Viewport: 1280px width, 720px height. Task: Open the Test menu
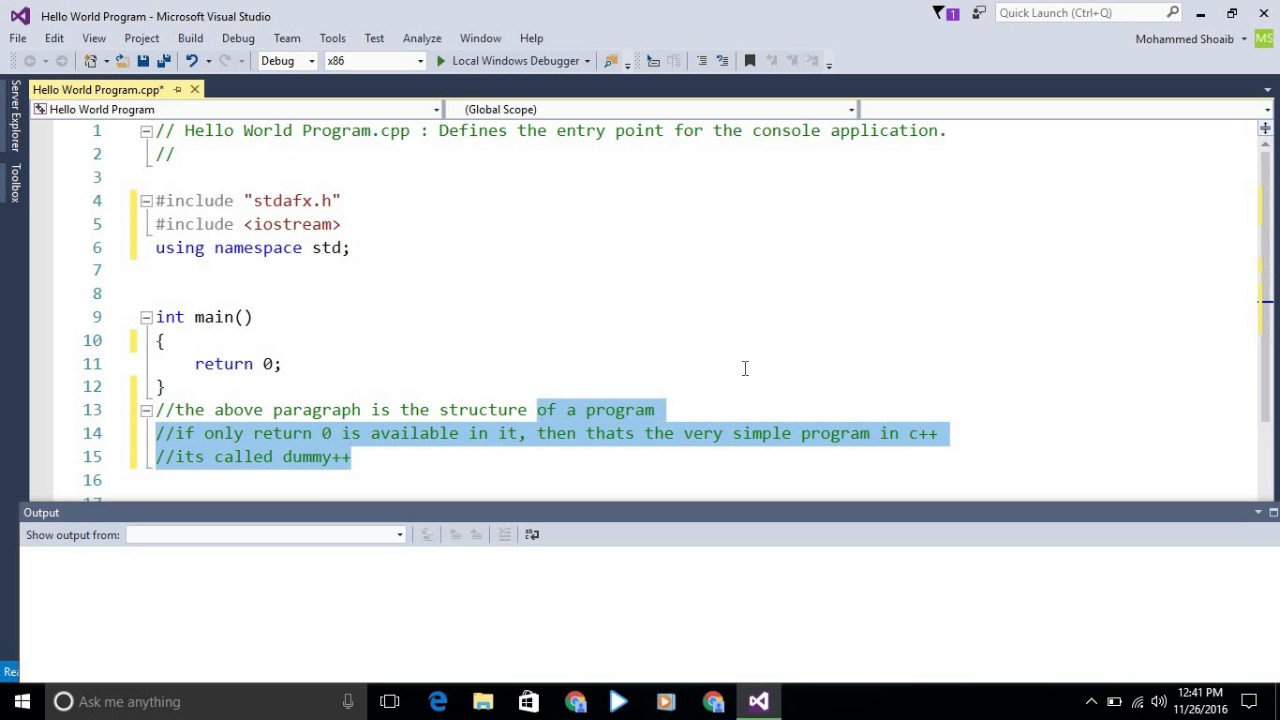click(x=374, y=38)
